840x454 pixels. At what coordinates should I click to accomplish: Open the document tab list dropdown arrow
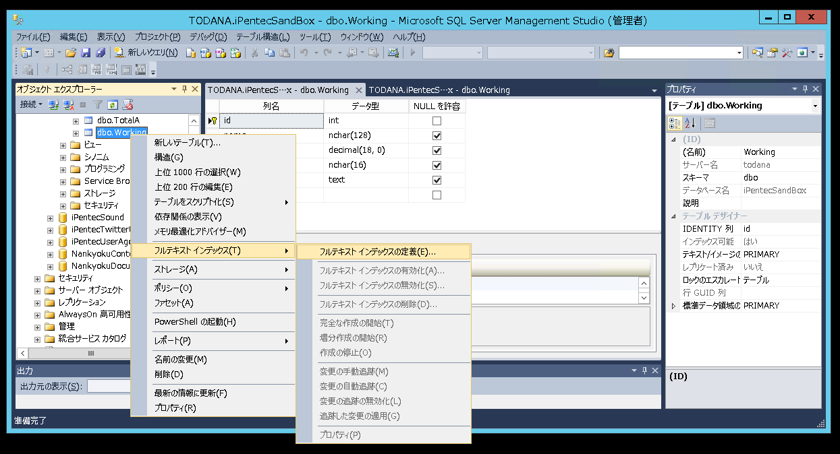click(x=654, y=90)
